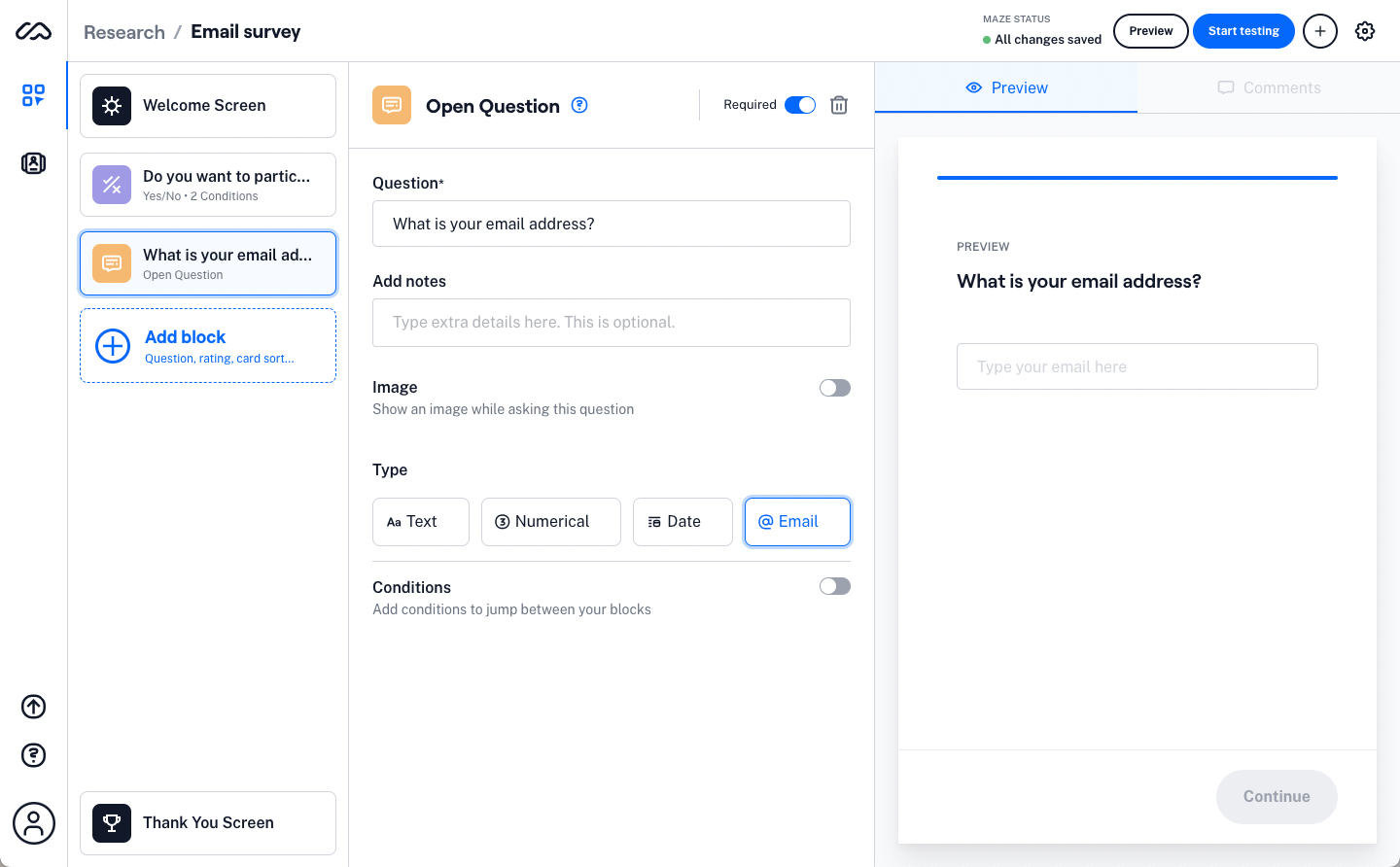Delete block using the trash icon
1400x867 pixels.
coord(839,105)
